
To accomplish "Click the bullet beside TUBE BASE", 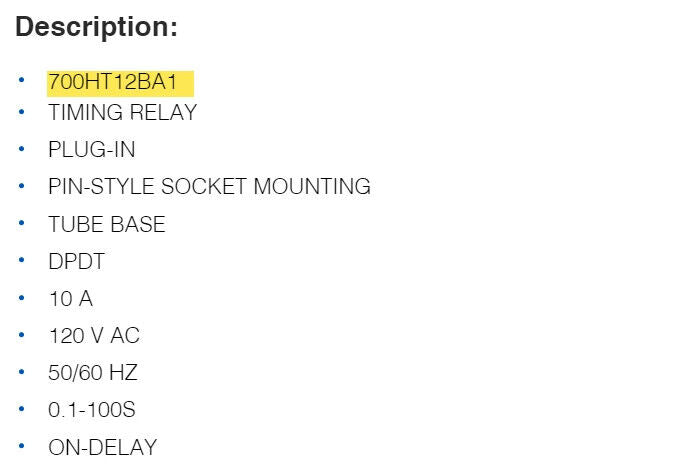I will [x=21, y=223].
